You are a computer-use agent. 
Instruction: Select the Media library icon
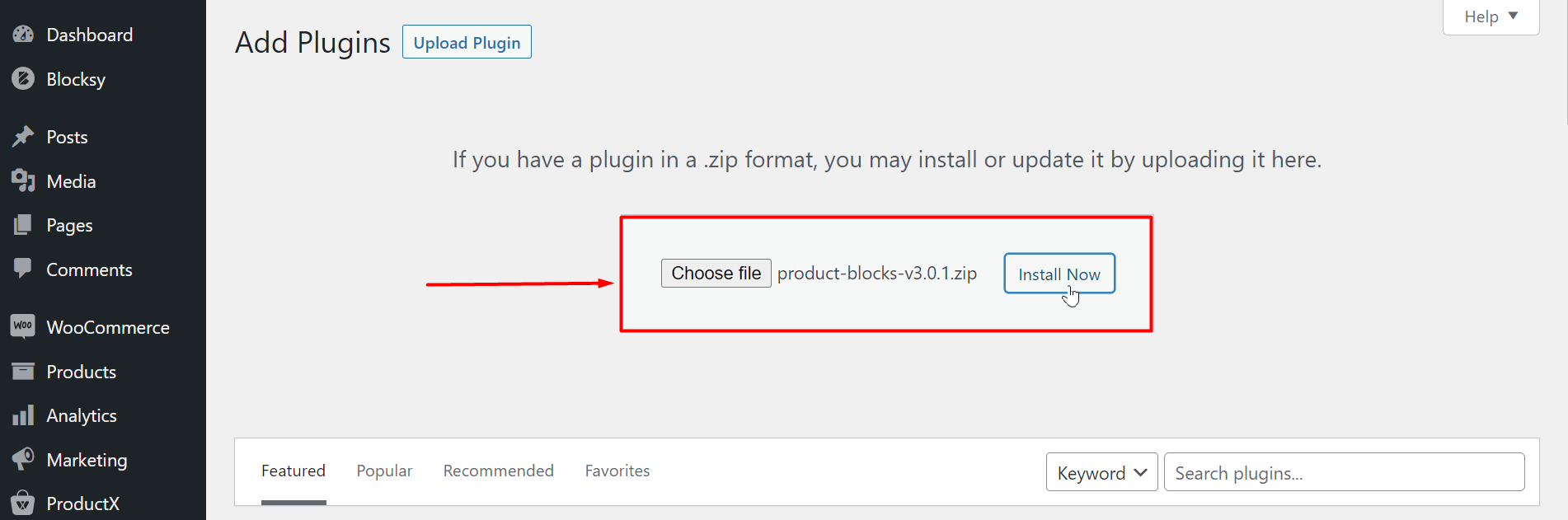pyautogui.click(x=23, y=181)
